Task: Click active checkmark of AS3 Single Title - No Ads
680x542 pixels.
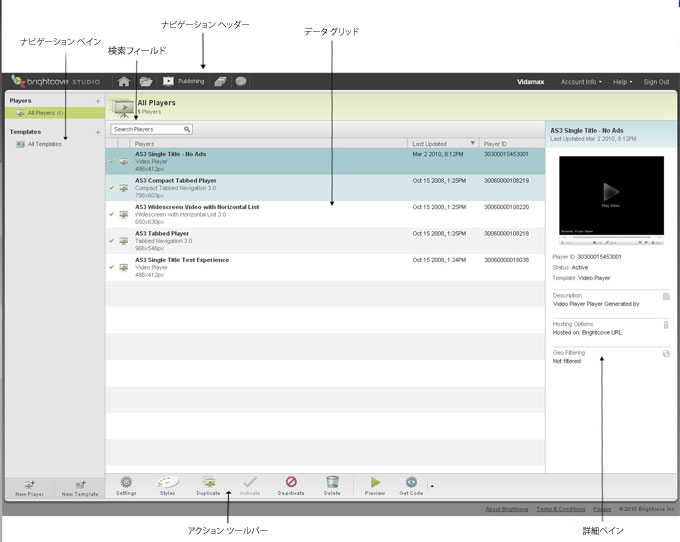Action: point(111,161)
